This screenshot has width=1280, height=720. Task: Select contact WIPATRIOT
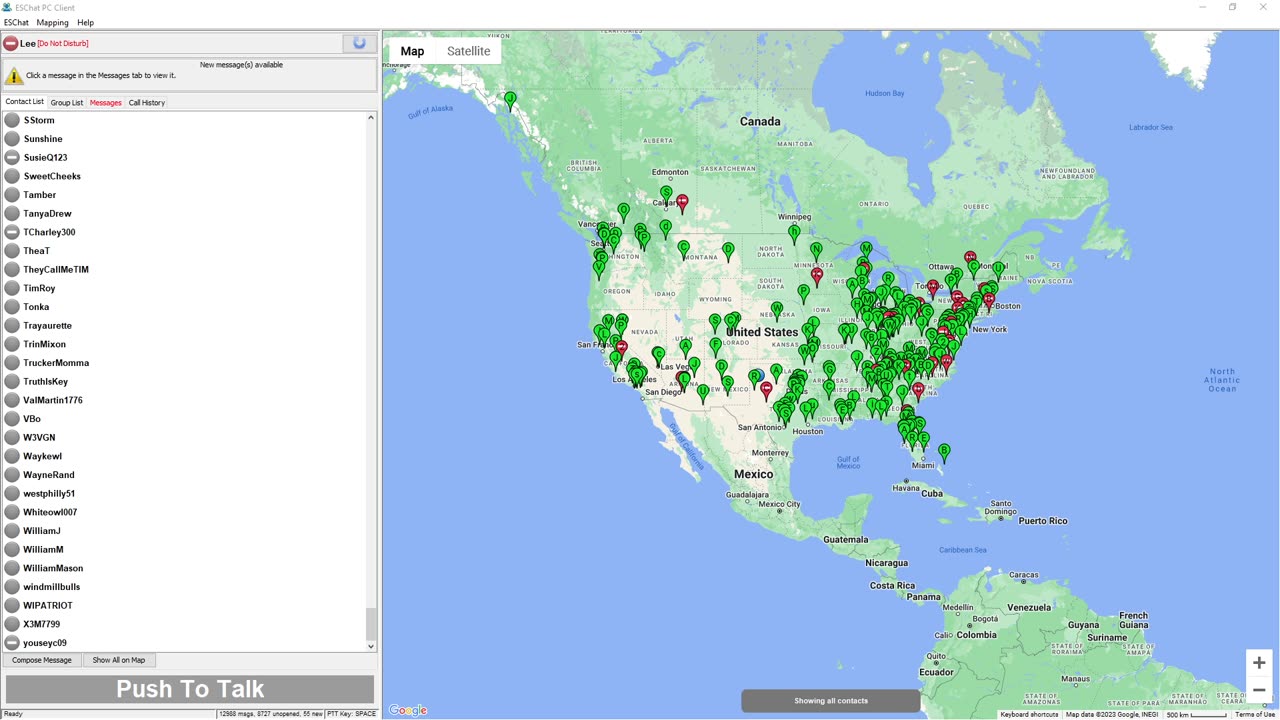[x=48, y=606]
